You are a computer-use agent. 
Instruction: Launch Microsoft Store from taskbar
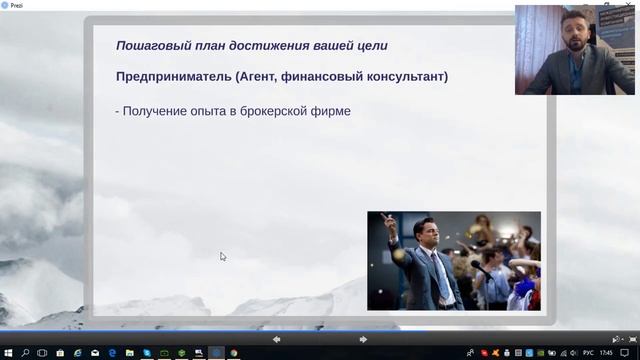[x=60, y=353]
